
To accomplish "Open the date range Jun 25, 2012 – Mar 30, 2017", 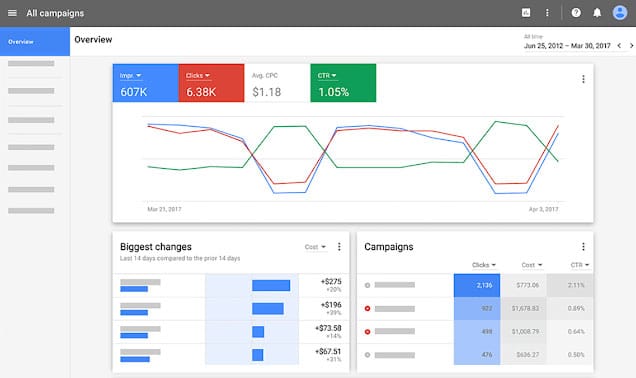I will [567, 46].
